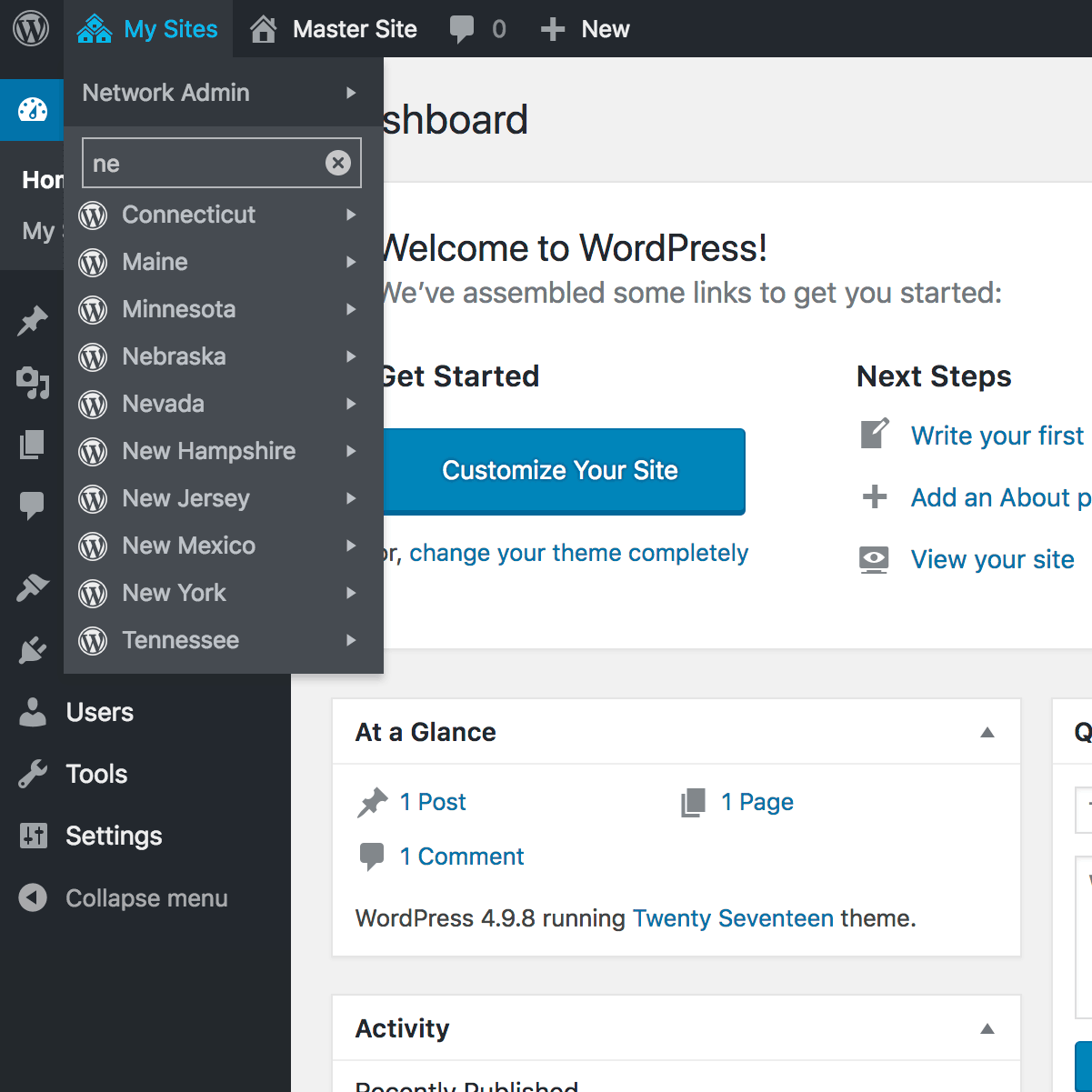Expand Nebraska submenu arrow

(351, 356)
